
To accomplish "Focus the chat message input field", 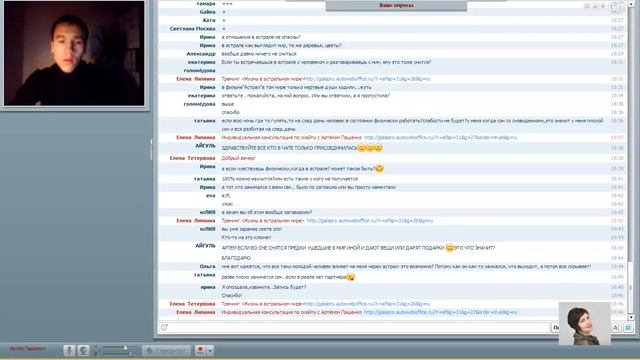I will (359, 327).
